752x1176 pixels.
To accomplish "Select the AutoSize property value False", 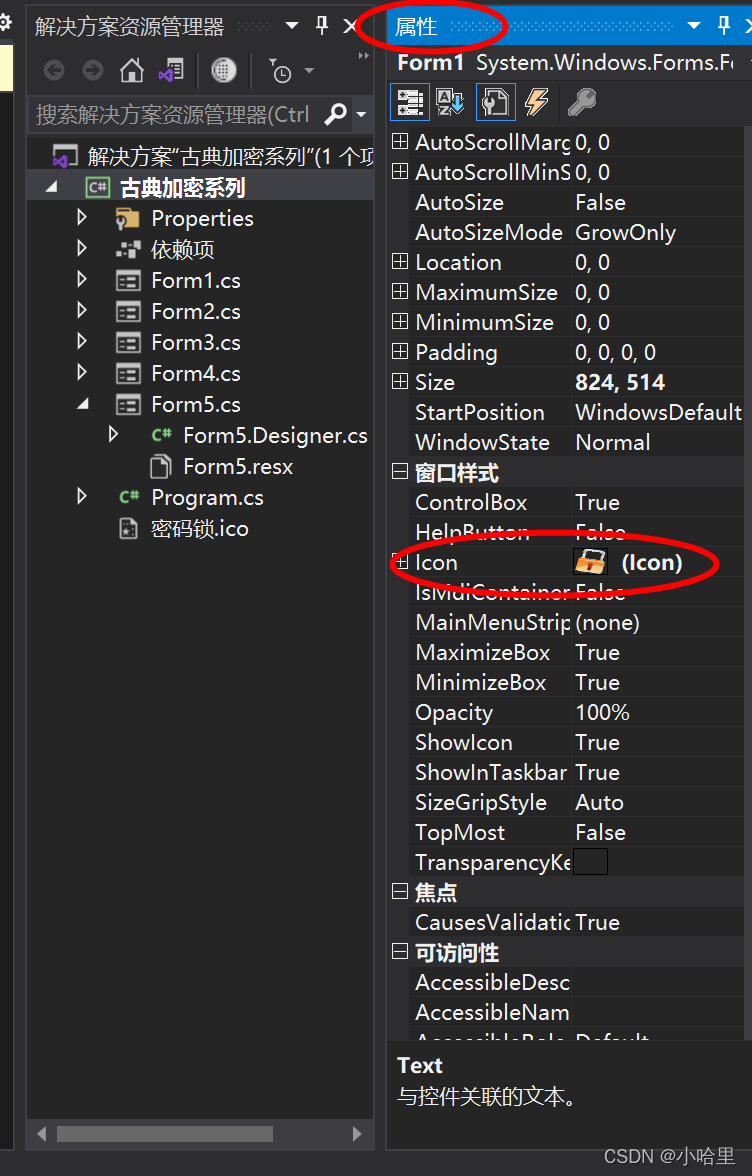I will click(x=600, y=202).
